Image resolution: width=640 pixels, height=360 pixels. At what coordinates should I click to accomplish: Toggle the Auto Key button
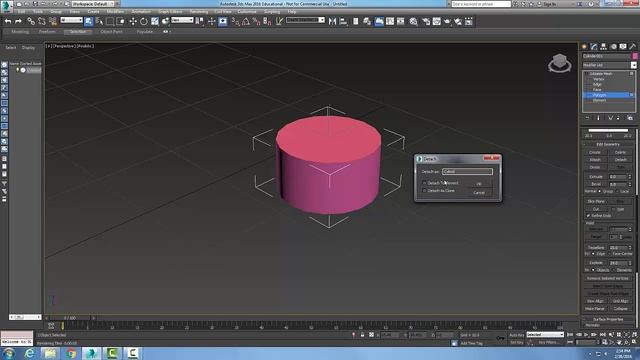(x=516, y=335)
